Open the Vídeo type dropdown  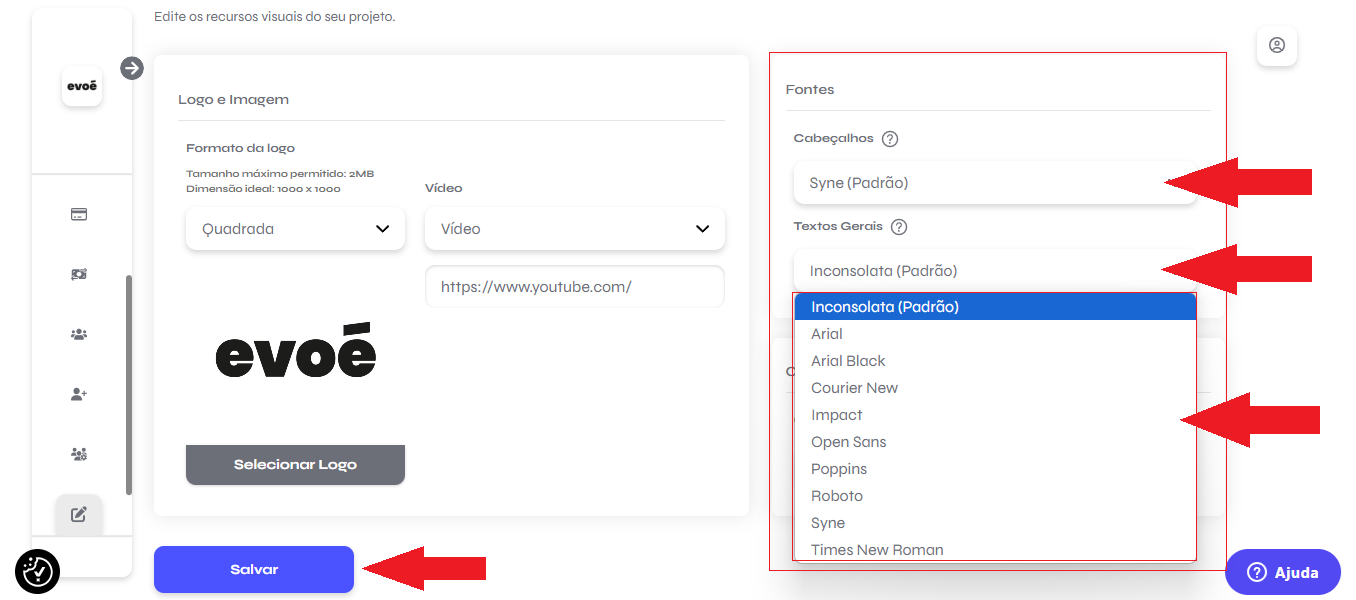(575, 229)
